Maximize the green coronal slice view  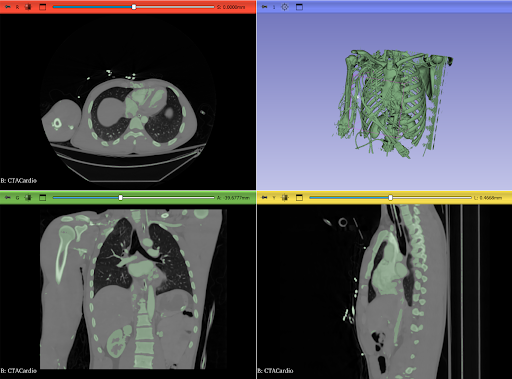click(43, 198)
